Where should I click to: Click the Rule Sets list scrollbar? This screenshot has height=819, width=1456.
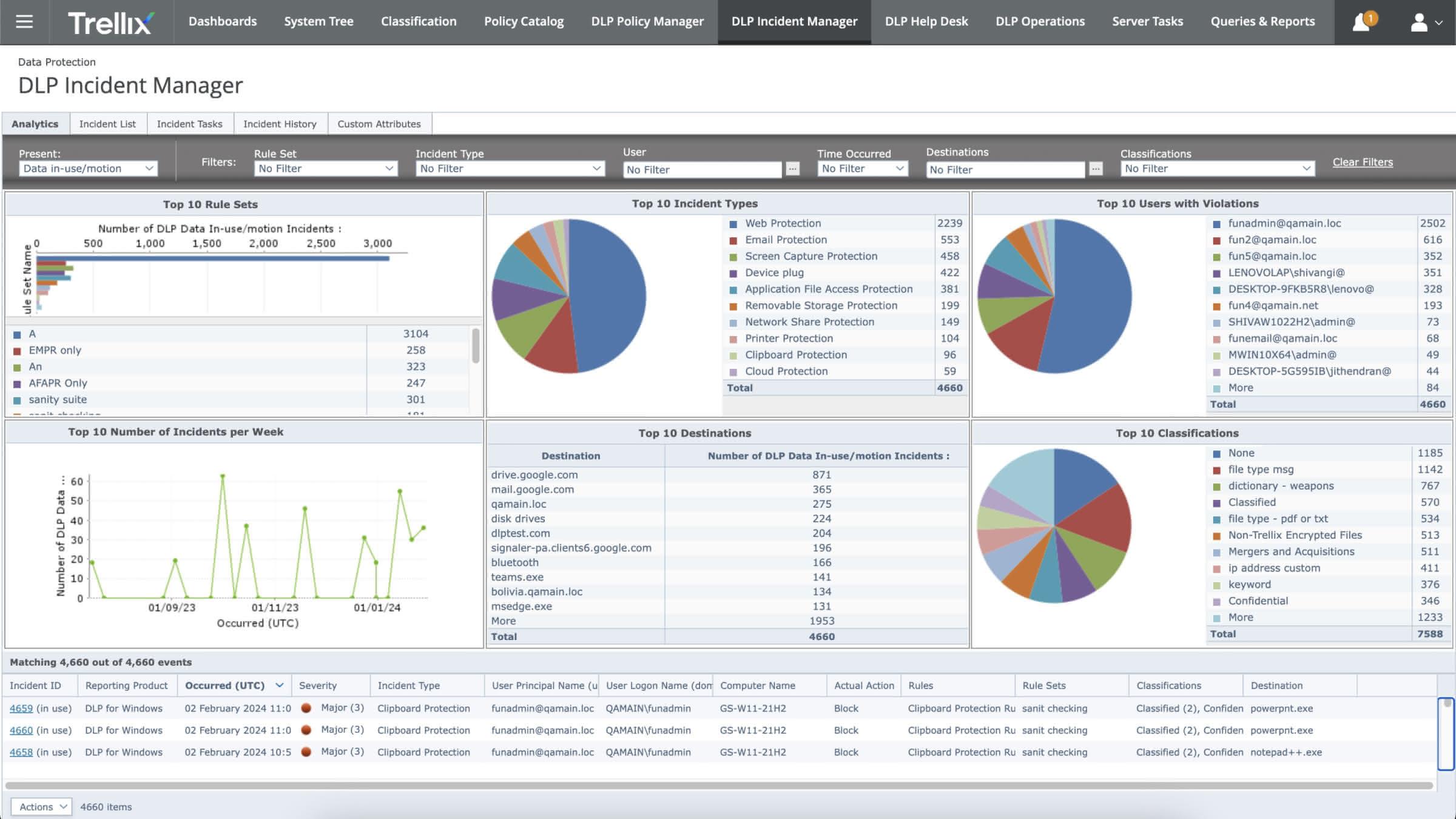pyautogui.click(x=476, y=347)
